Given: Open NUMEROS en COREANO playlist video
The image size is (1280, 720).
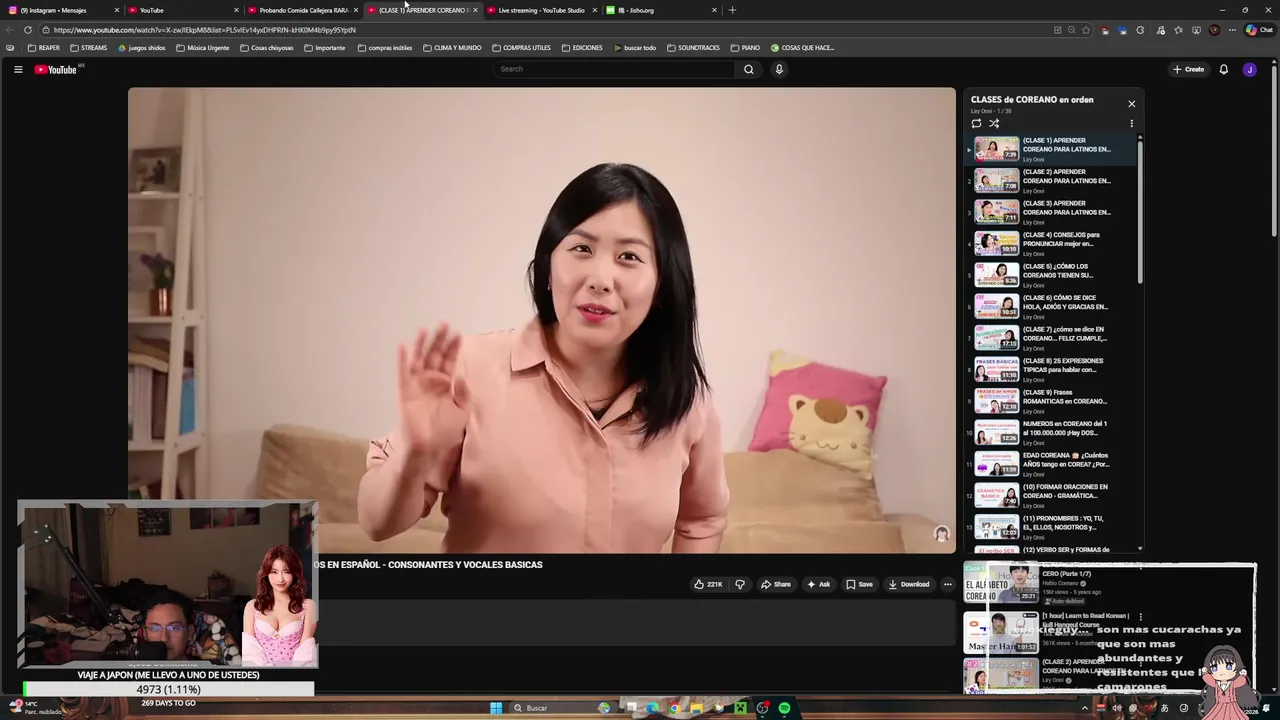Looking at the screenshot, I should pyautogui.click(x=1050, y=432).
